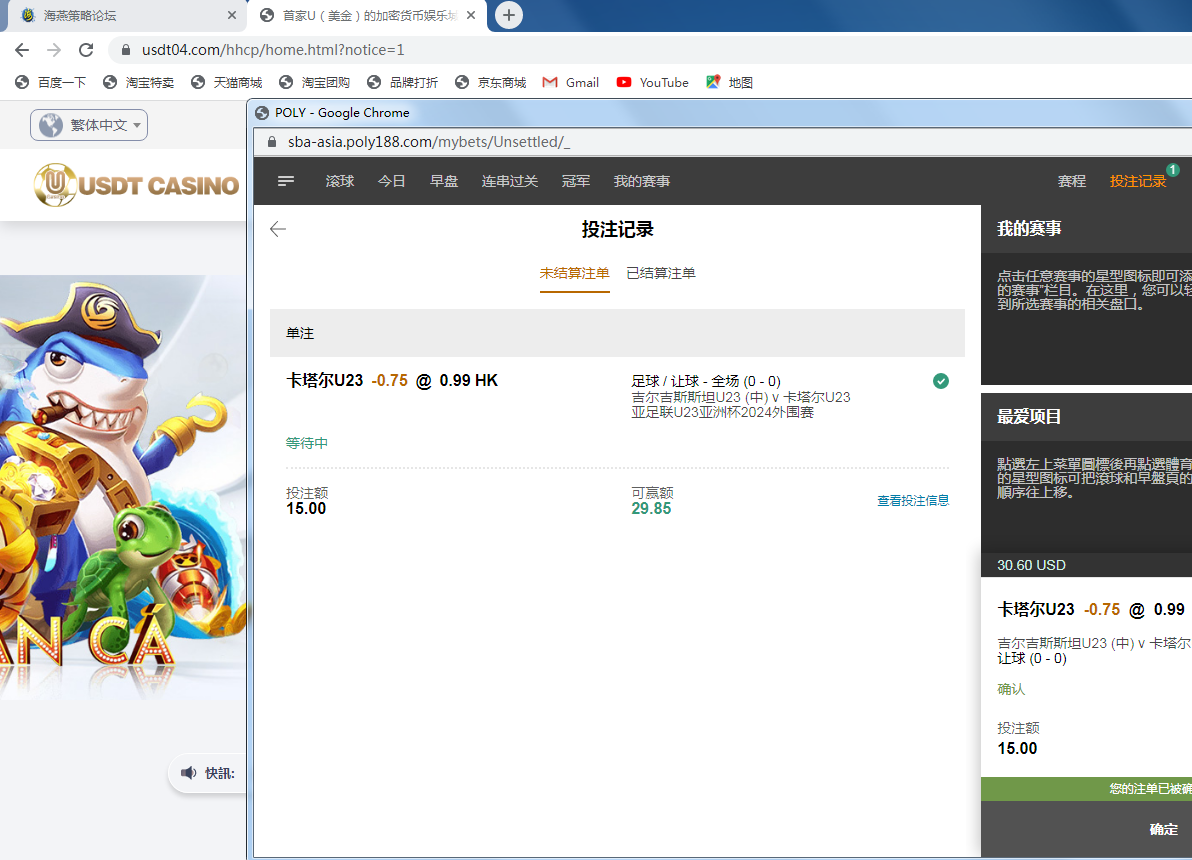The image size is (1192, 860).
Task: Open the 京东商城 bookmark
Action: coord(490,82)
